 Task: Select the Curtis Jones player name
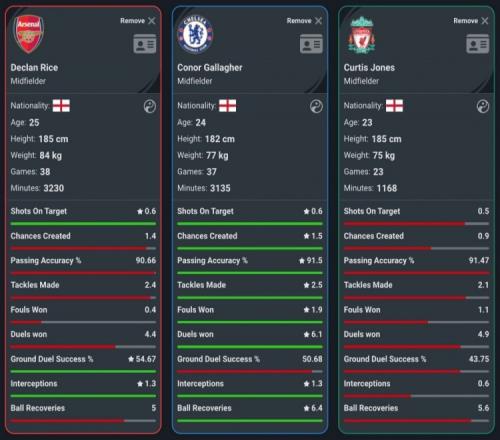point(369,68)
